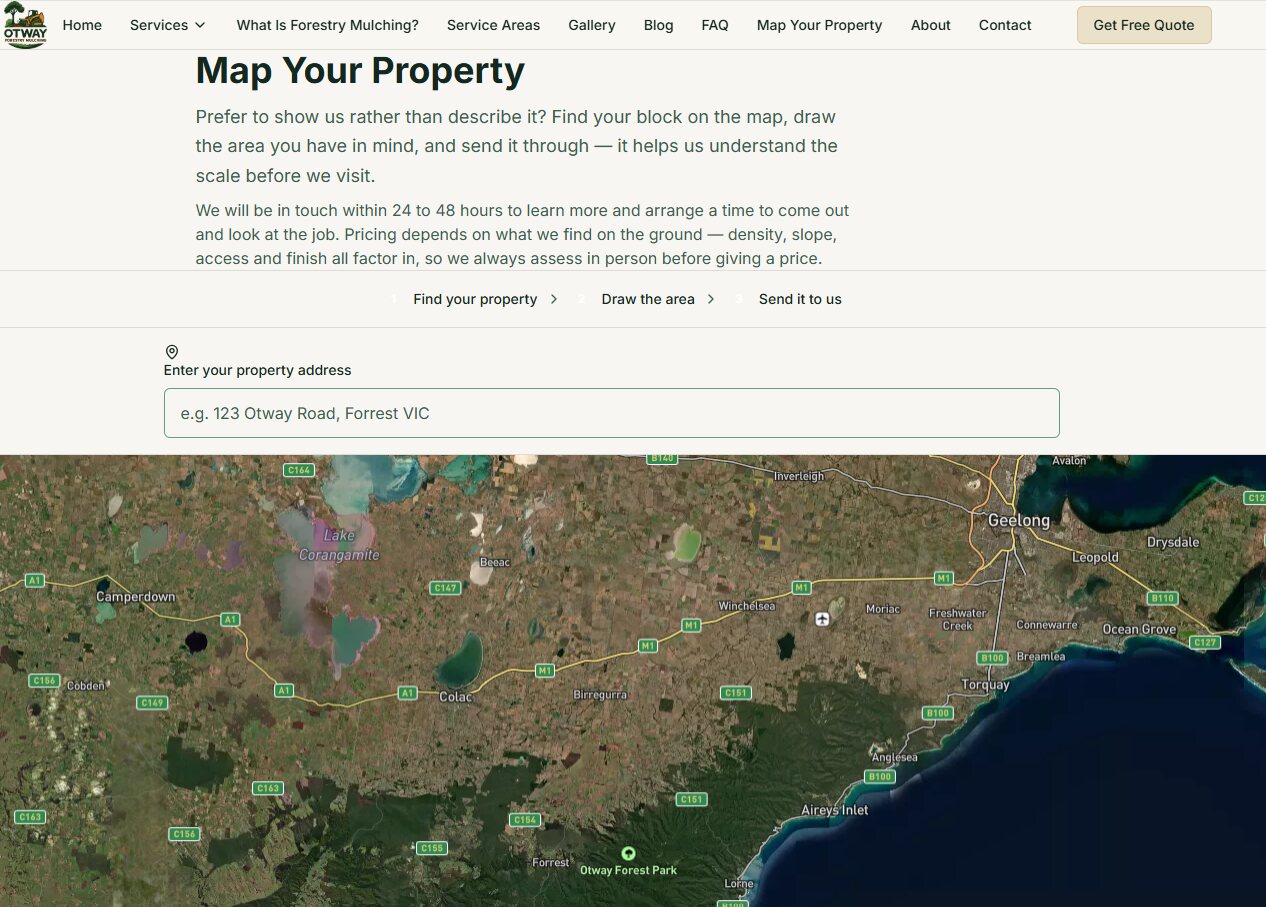Click the Moriac label on the map
1266x907 pixels.
[883, 609]
